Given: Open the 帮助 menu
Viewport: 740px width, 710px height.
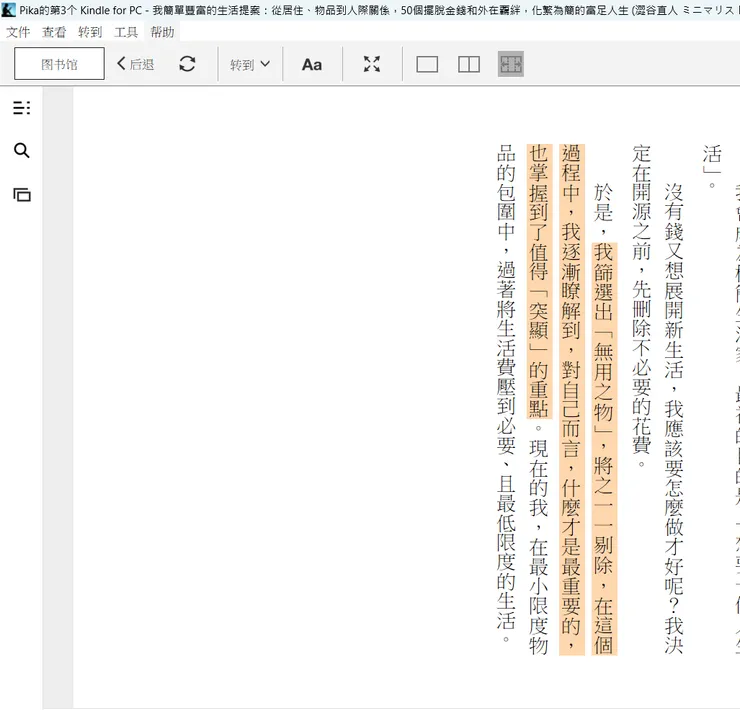Looking at the screenshot, I should pyautogui.click(x=162, y=32).
